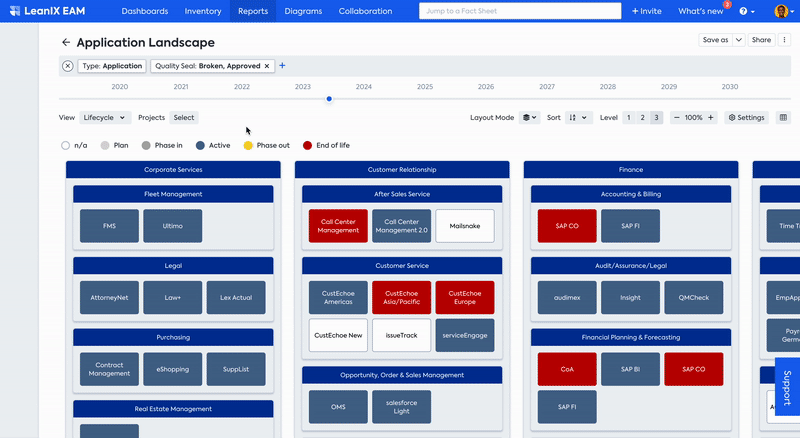This screenshot has width=800, height=438.
Task: Remove the Quality Seal filter
Action: click(x=266, y=66)
